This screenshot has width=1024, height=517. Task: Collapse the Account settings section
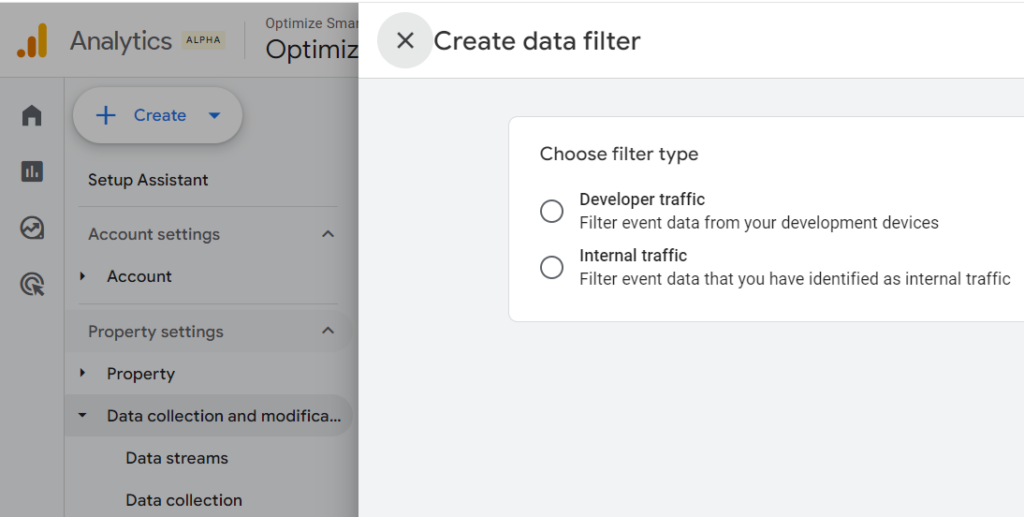point(328,234)
